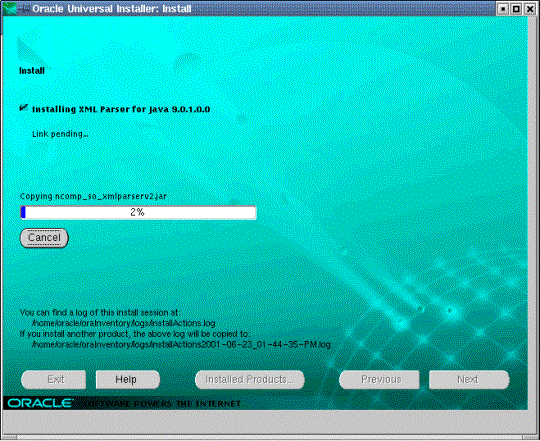Click the 'Install' heading text
Viewport: 540px width, 441px height.
click(32, 71)
